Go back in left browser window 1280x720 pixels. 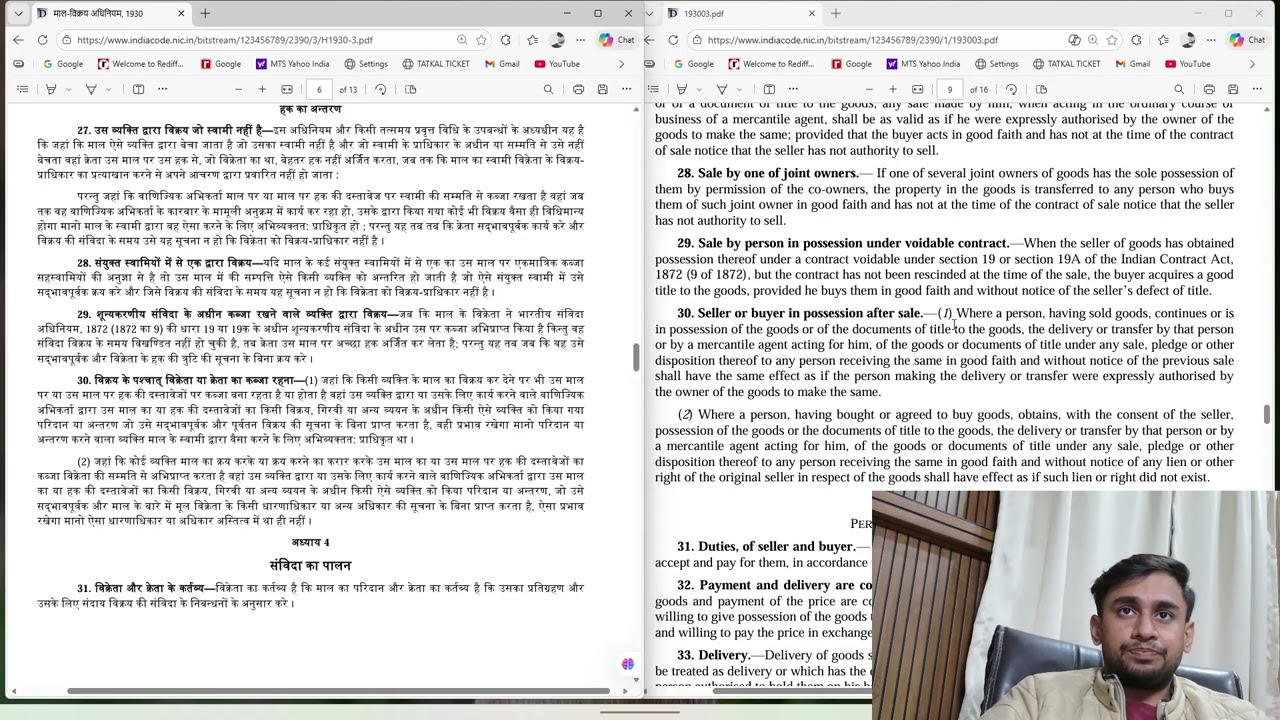(18, 40)
